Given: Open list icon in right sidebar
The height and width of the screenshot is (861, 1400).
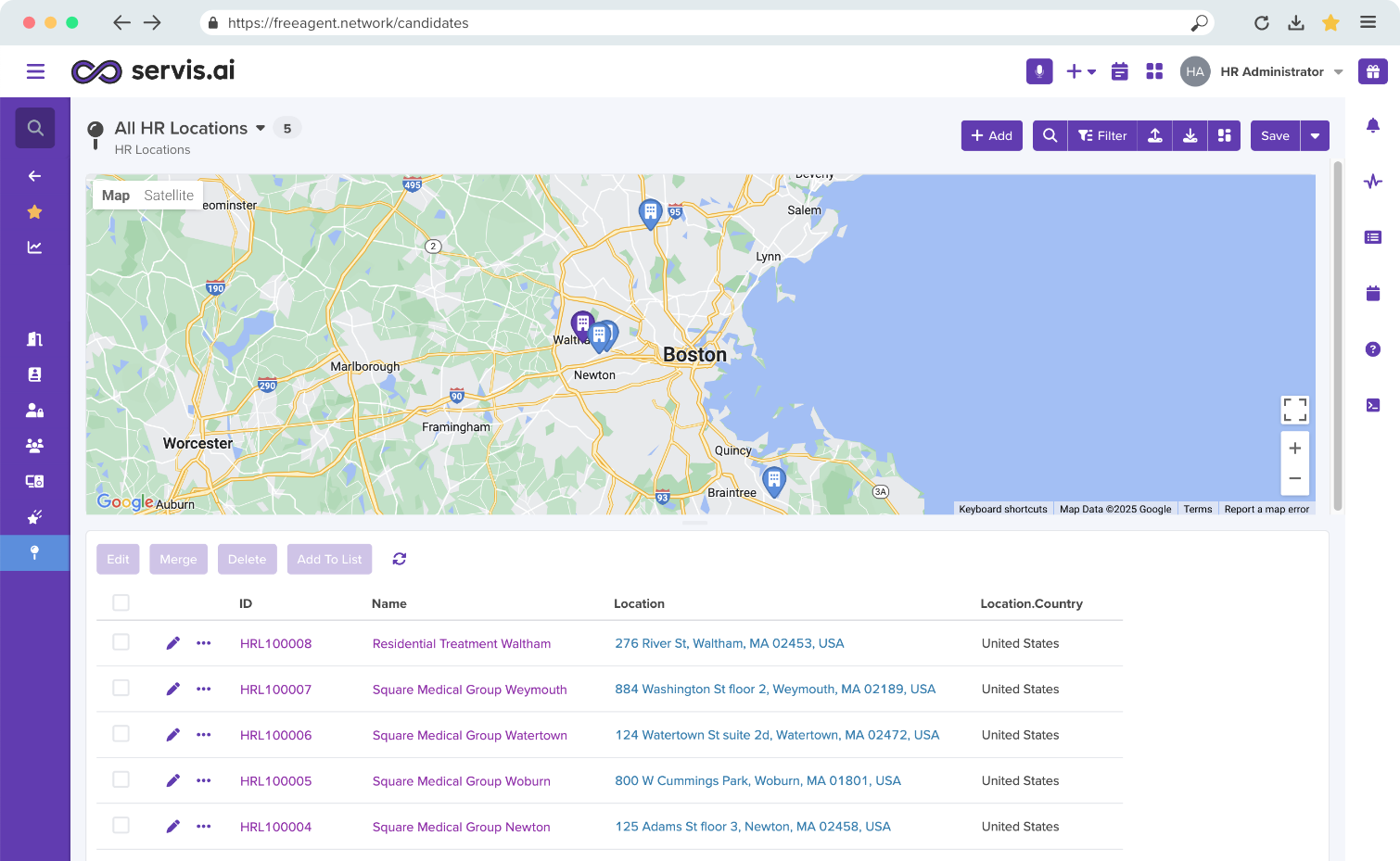Looking at the screenshot, I should [x=1373, y=237].
